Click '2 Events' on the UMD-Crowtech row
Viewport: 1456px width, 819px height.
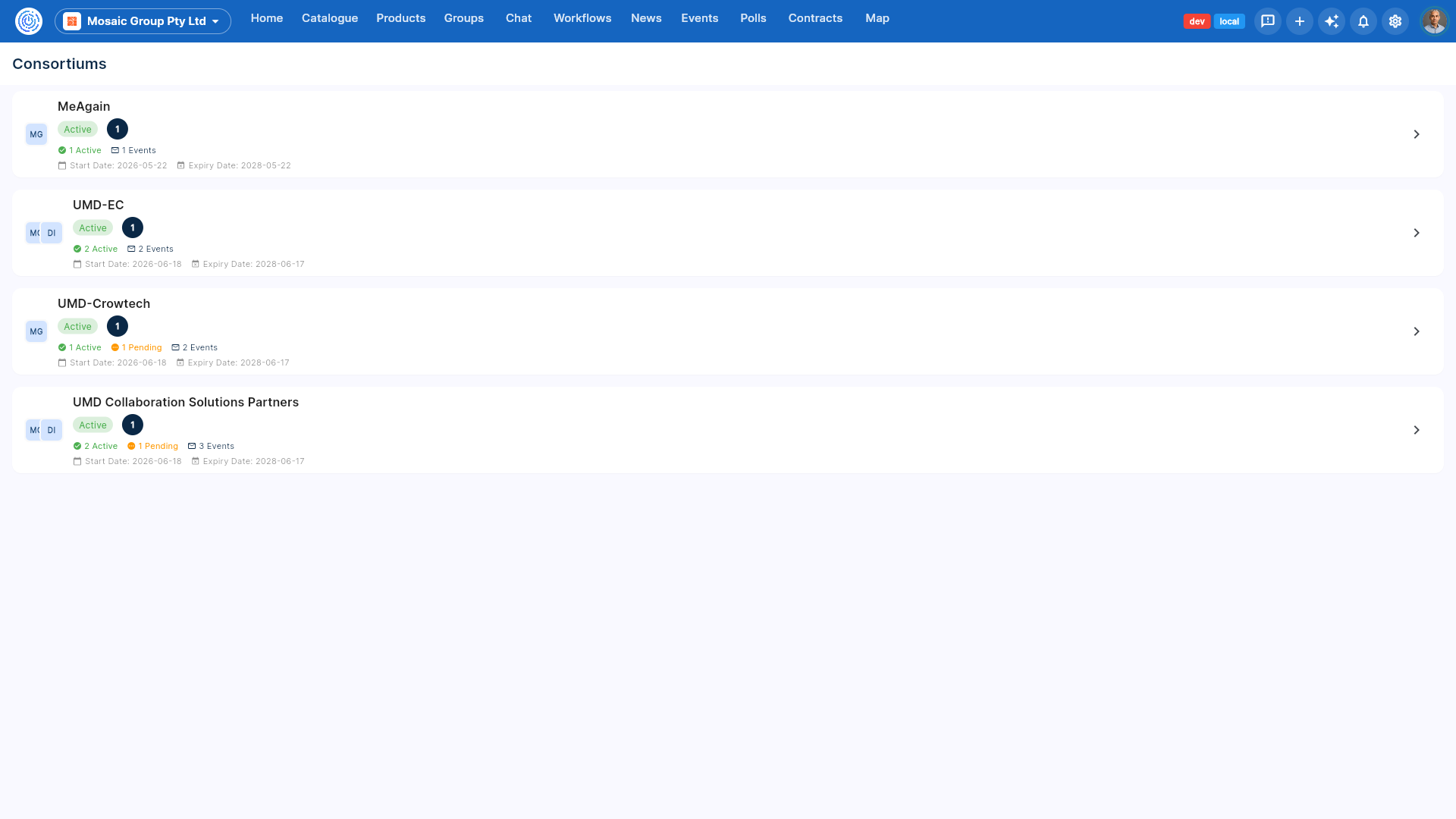(195, 347)
